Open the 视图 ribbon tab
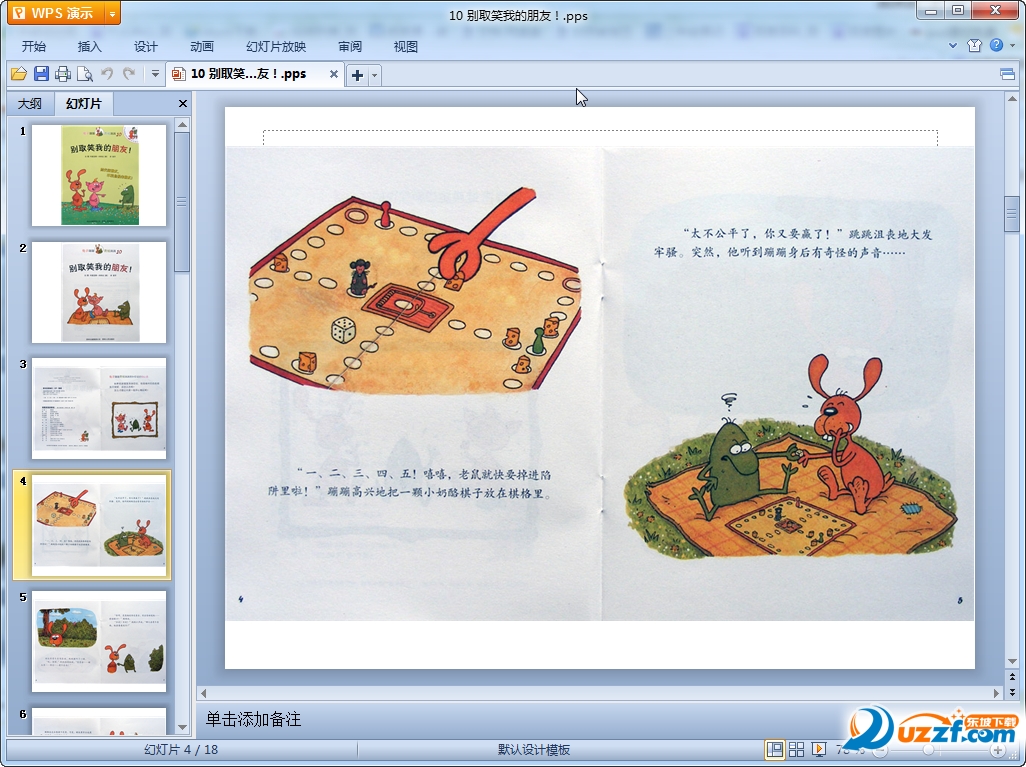1026x767 pixels. point(406,46)
